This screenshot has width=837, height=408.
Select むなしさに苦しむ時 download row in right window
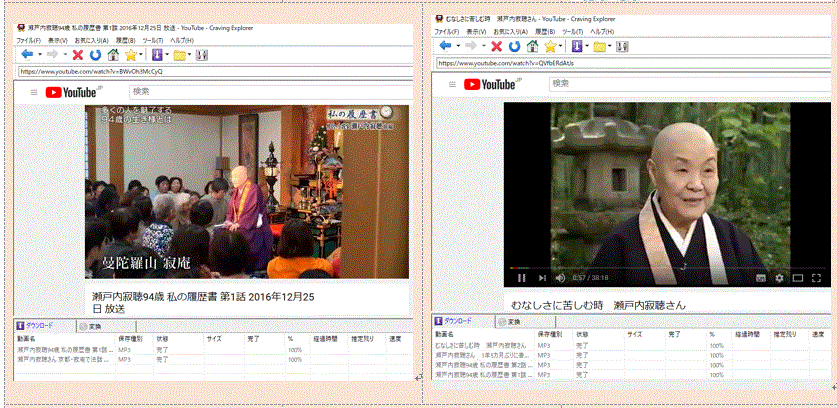click(x=633, y=346)
